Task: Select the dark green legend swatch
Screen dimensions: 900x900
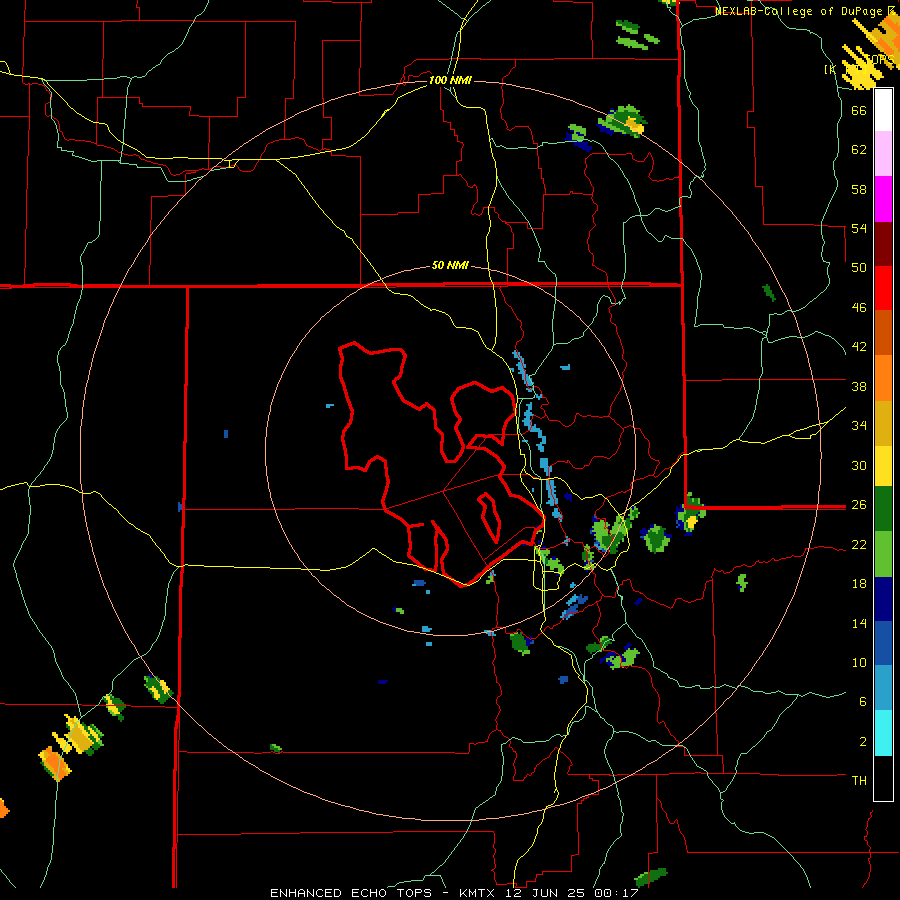Action: click(883, 509)
